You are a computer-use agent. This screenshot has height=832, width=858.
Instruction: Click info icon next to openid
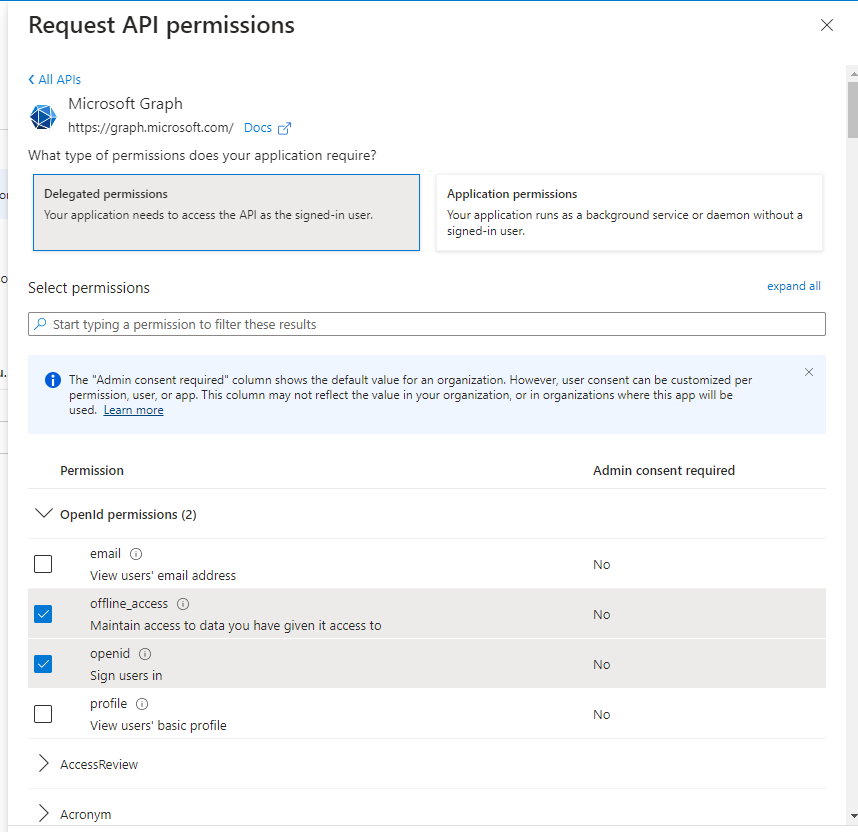[145, 654]
